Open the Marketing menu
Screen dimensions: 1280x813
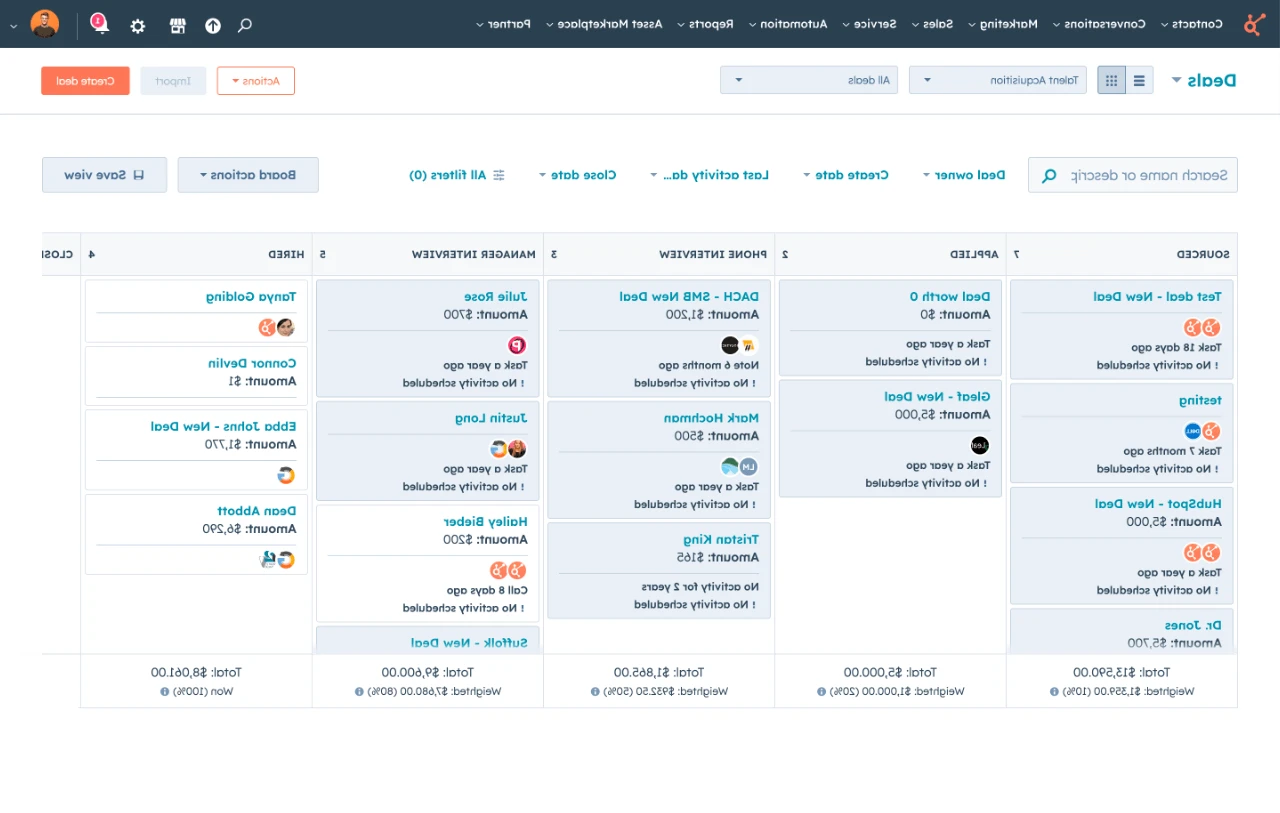[1002, 24]
